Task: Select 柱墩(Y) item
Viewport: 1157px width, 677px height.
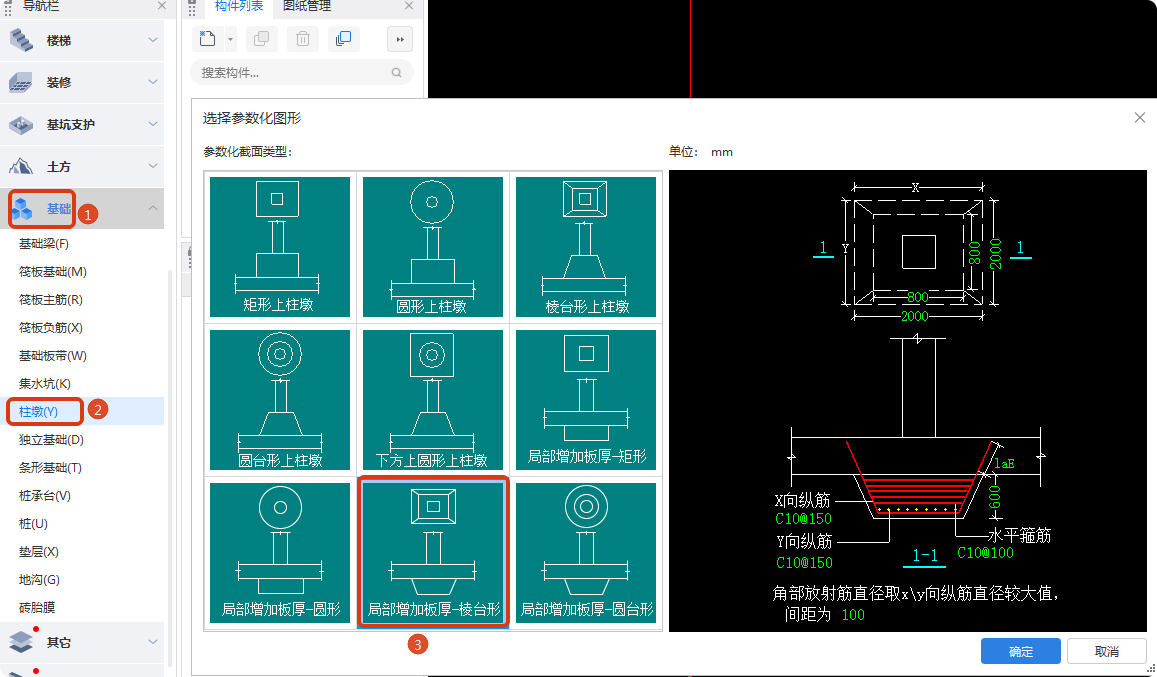Action: pos(38,412)
